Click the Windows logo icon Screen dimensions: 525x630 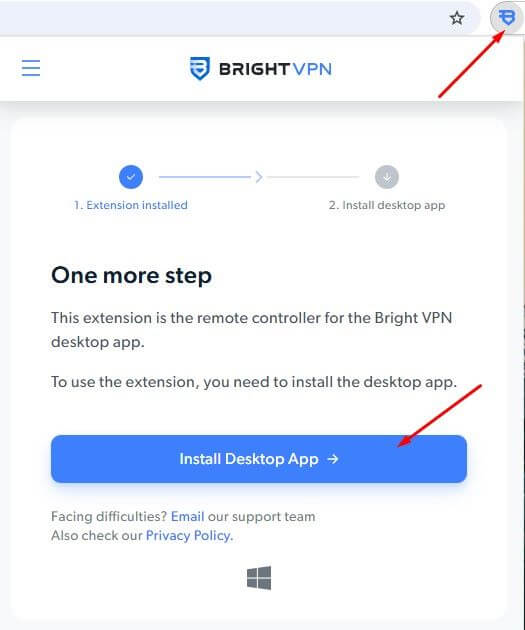point(259,578)
